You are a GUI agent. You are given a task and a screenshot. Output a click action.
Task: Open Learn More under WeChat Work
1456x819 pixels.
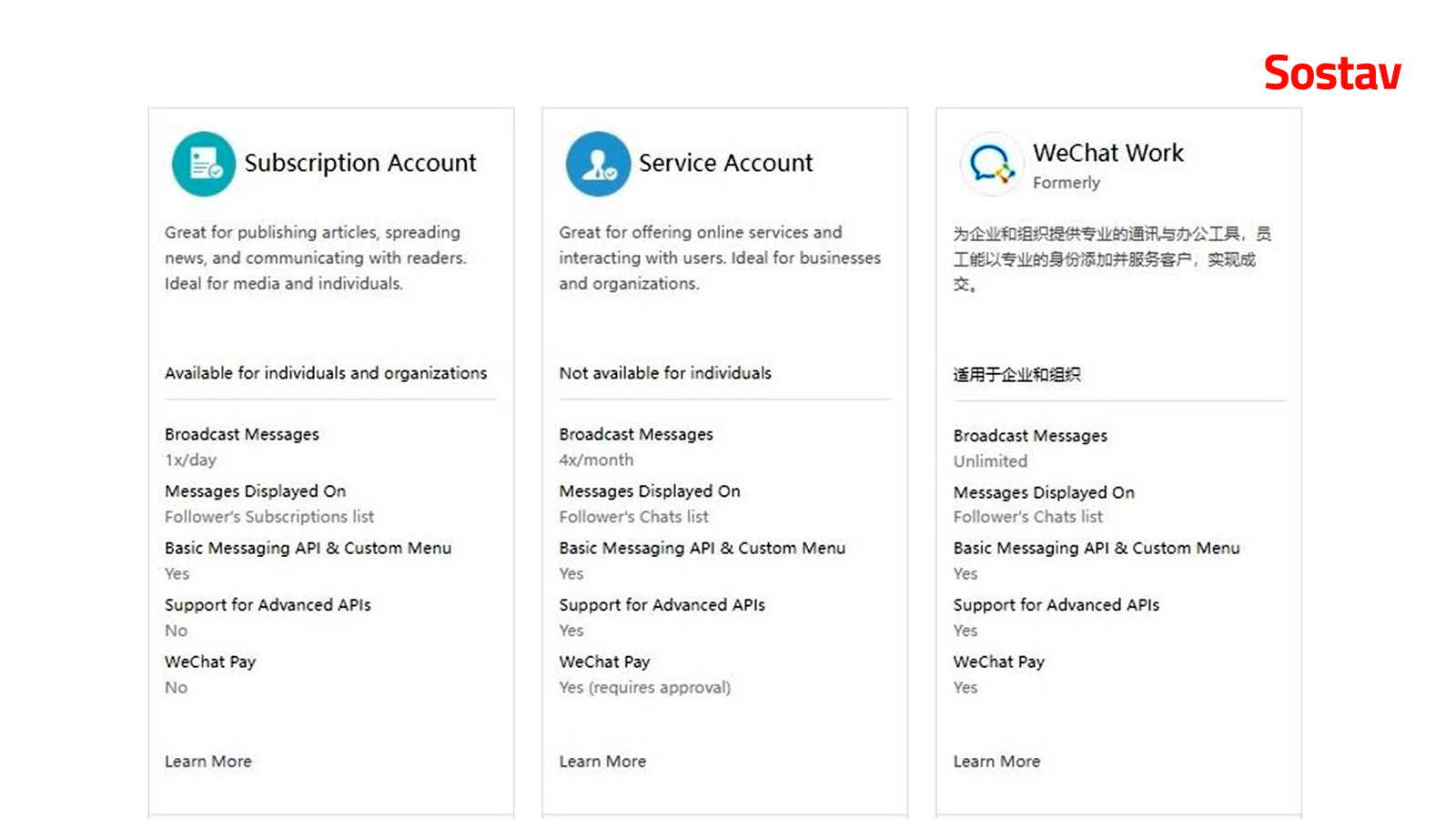tap(996, 762)
